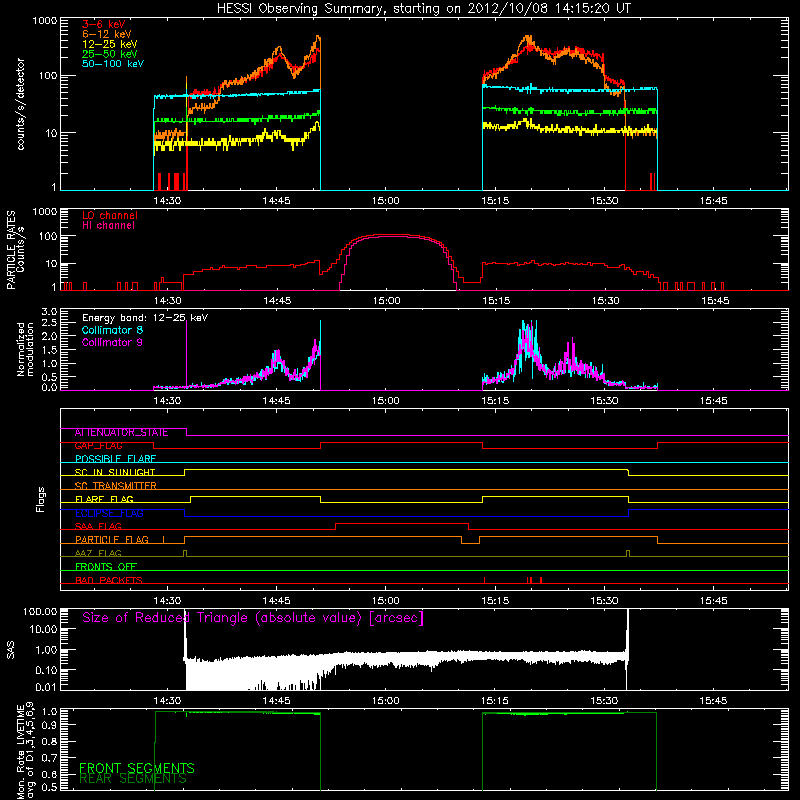The width and height of the screenshot is (800, 800).
Task: Click the '15:30' tick under the Flags panel
Action: pyautogui.click(x=604, y=601)
